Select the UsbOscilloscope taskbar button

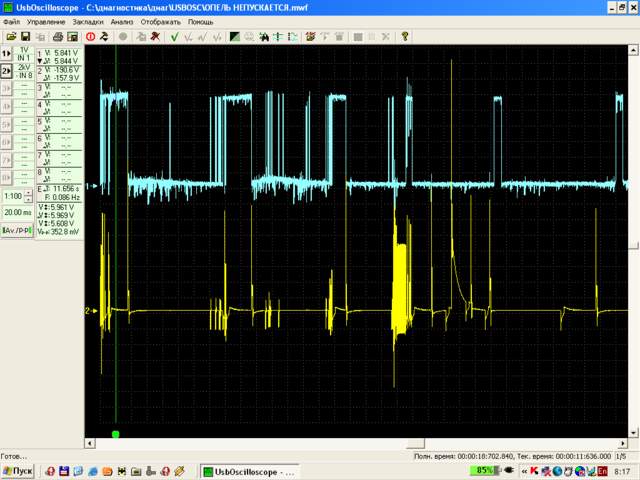click(x=250, y=472)
